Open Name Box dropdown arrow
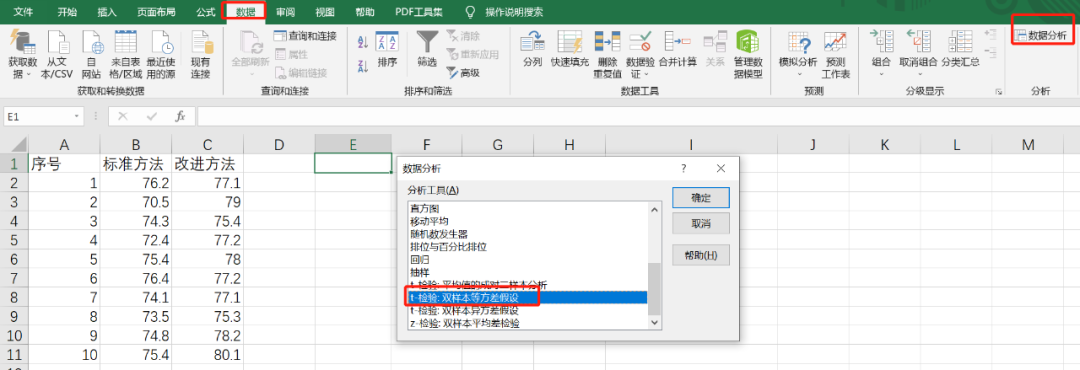The image size is (1080, 370). (75, 116)
